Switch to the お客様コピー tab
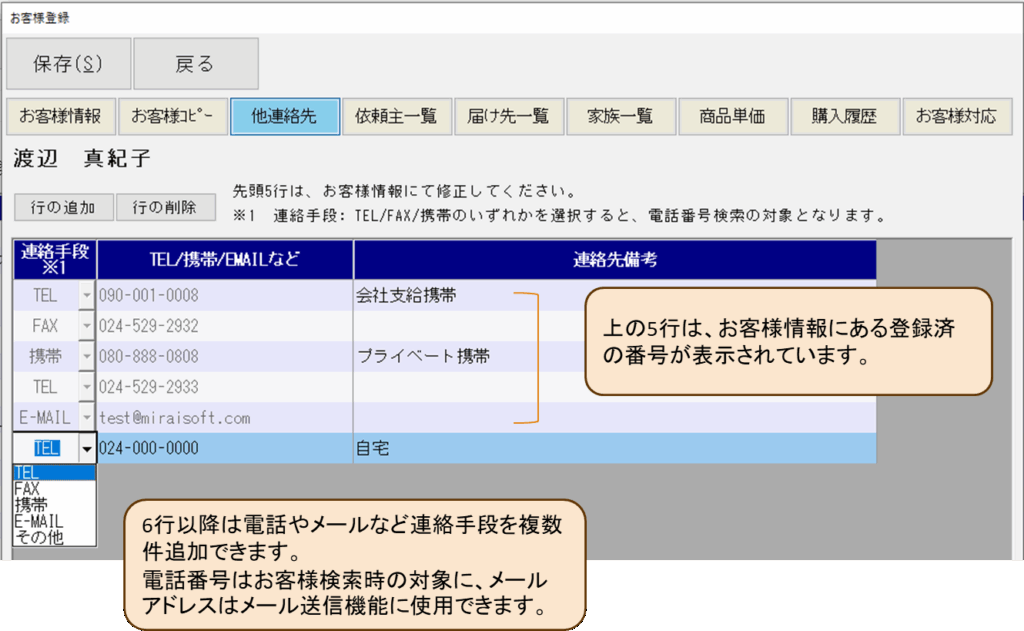Viewport: 1024px width, 631px height. [x=172, y=116]
